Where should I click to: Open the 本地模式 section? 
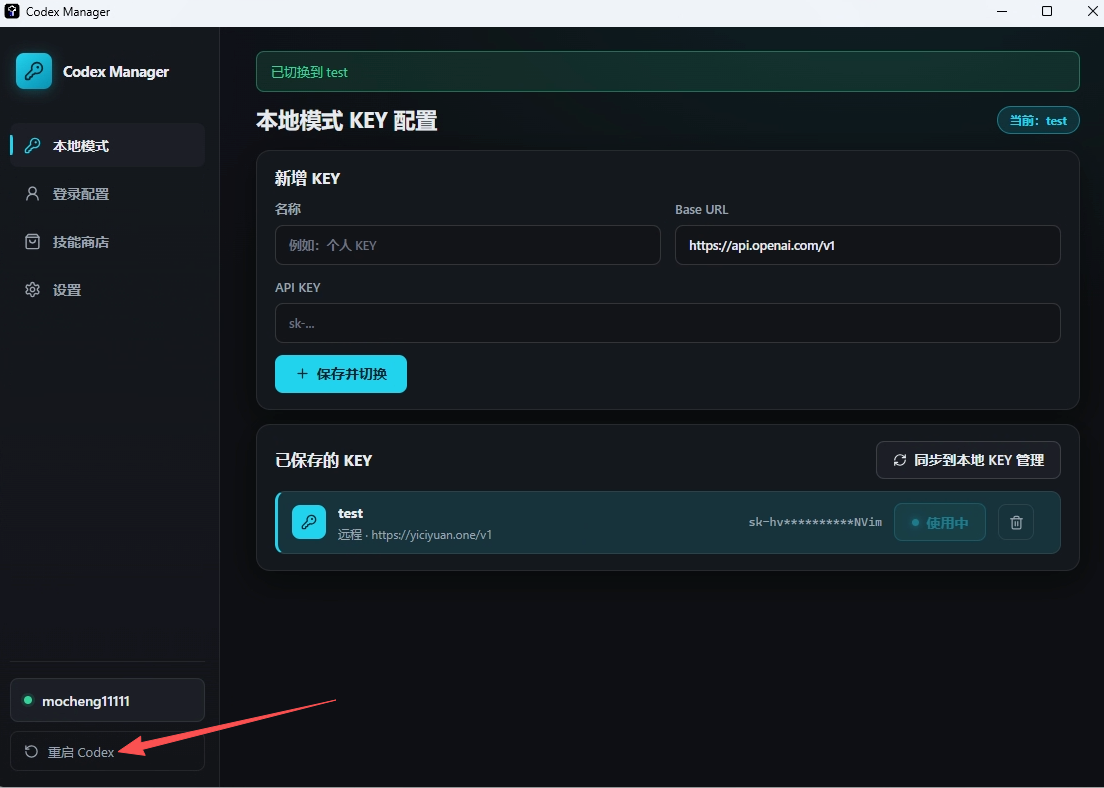[x=107, y=146]
